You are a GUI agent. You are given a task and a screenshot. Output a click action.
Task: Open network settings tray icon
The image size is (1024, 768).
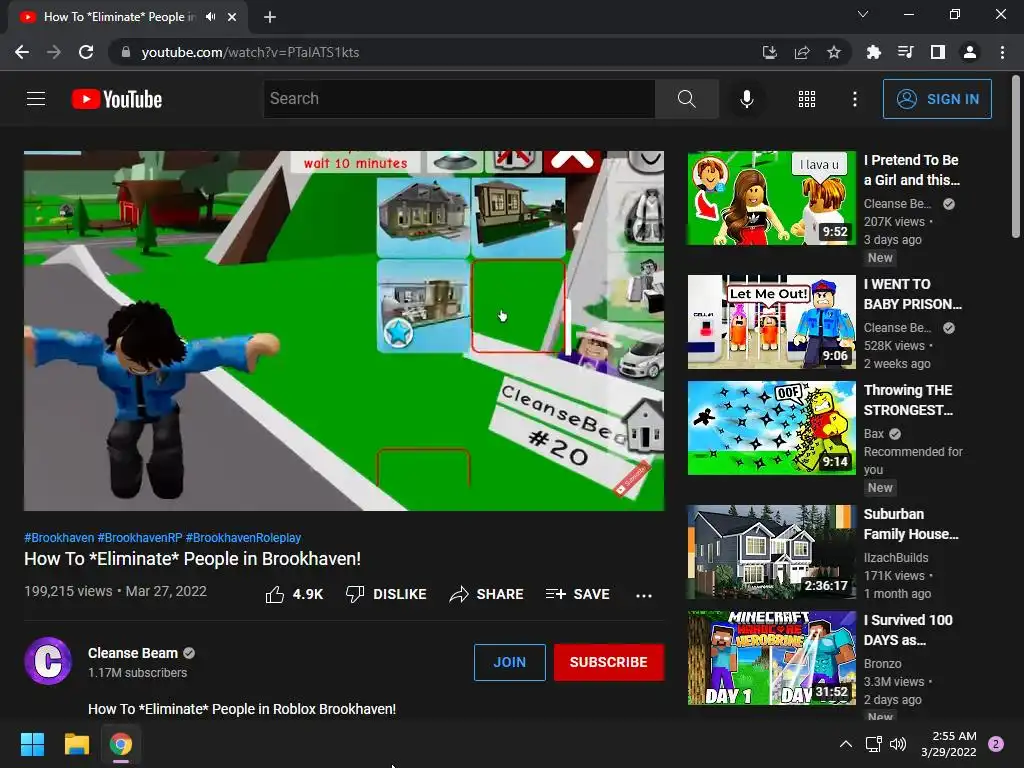[873, 744]
